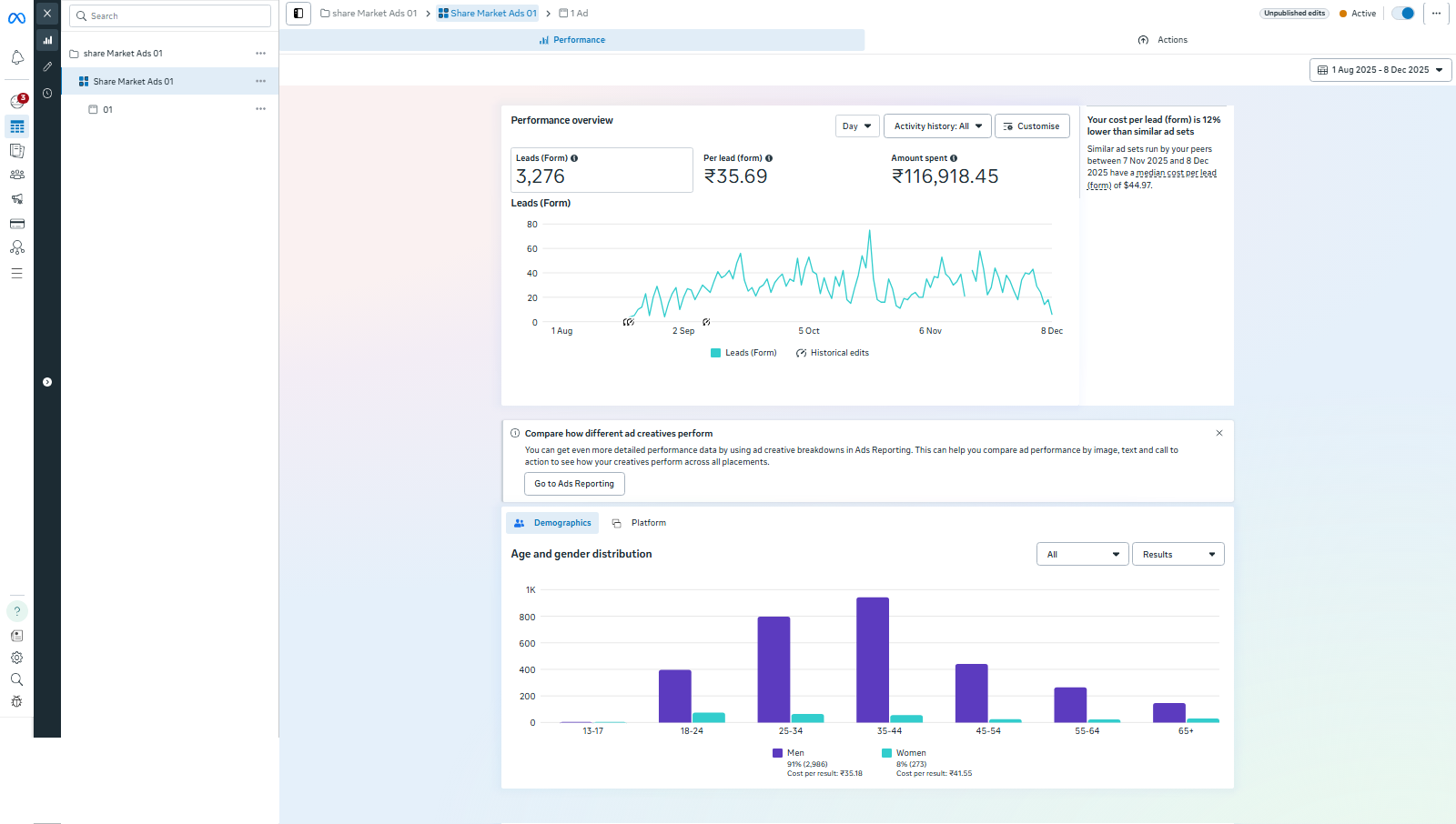Screen dimensions: 1456x824
Task: Click the Customise button
Action: click(1031, 126)
